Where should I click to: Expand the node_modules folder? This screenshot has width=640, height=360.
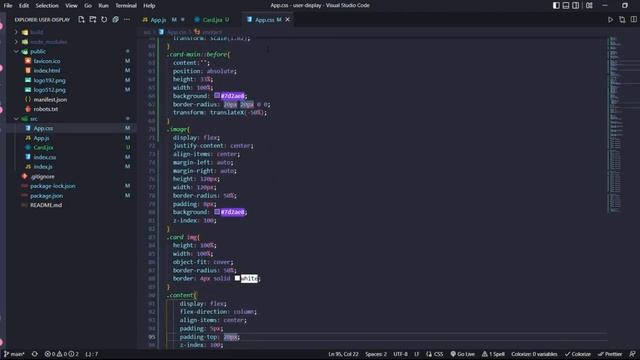[48, 42]
